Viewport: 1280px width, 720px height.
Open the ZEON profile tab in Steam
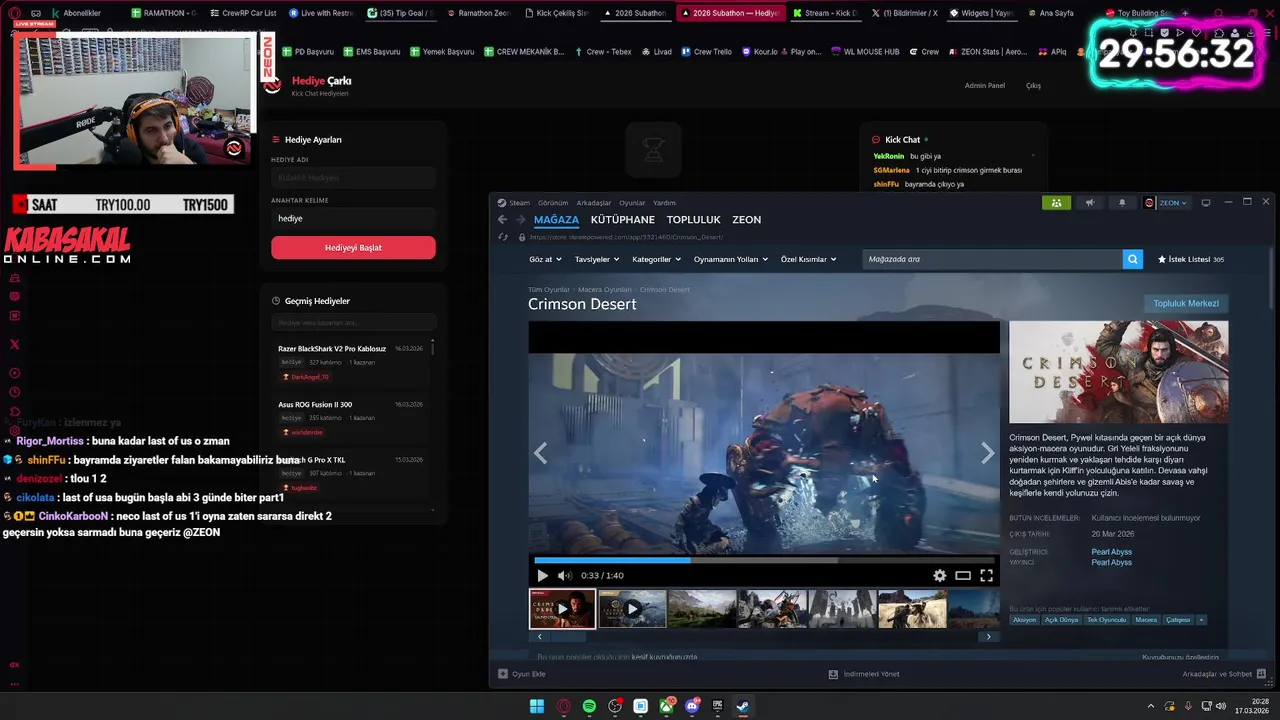point(746,220)
